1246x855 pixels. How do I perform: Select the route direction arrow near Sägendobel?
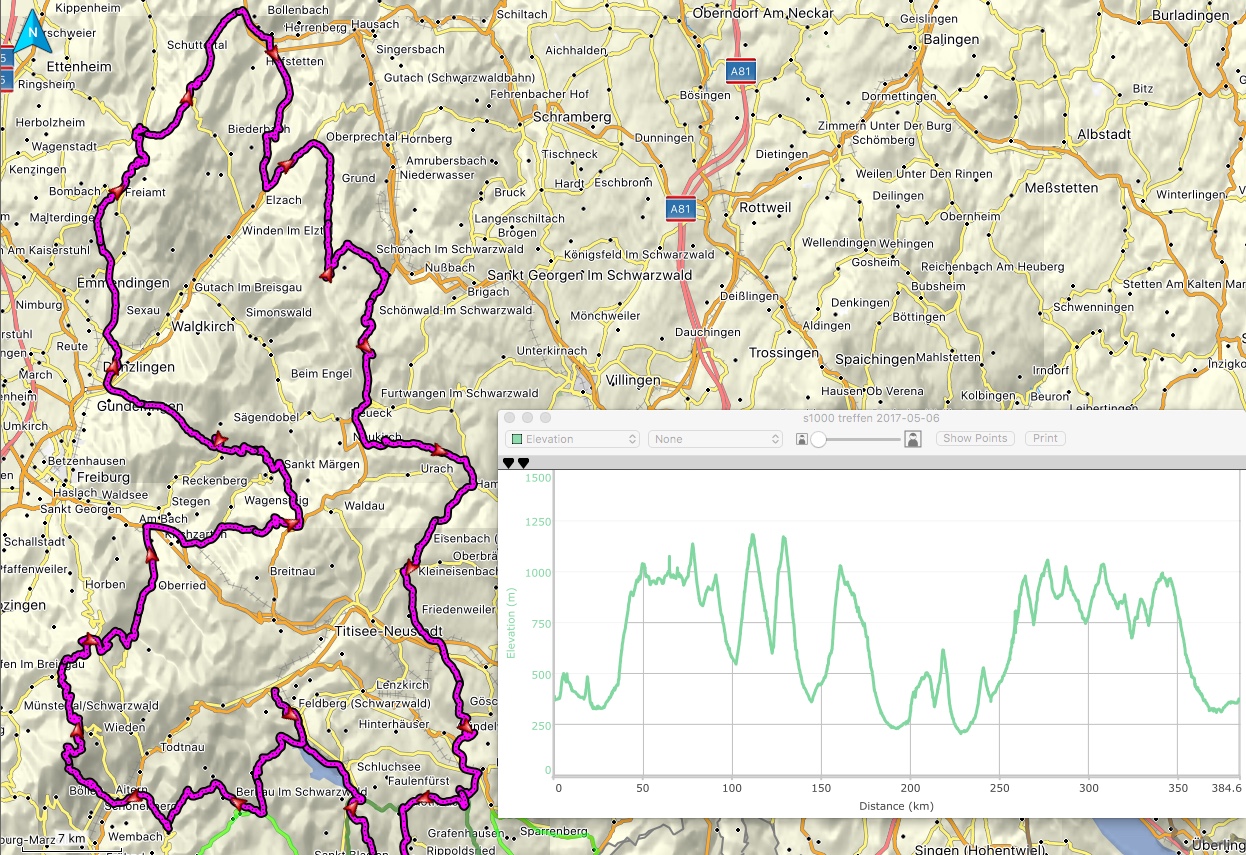click(x=218, y=440)
